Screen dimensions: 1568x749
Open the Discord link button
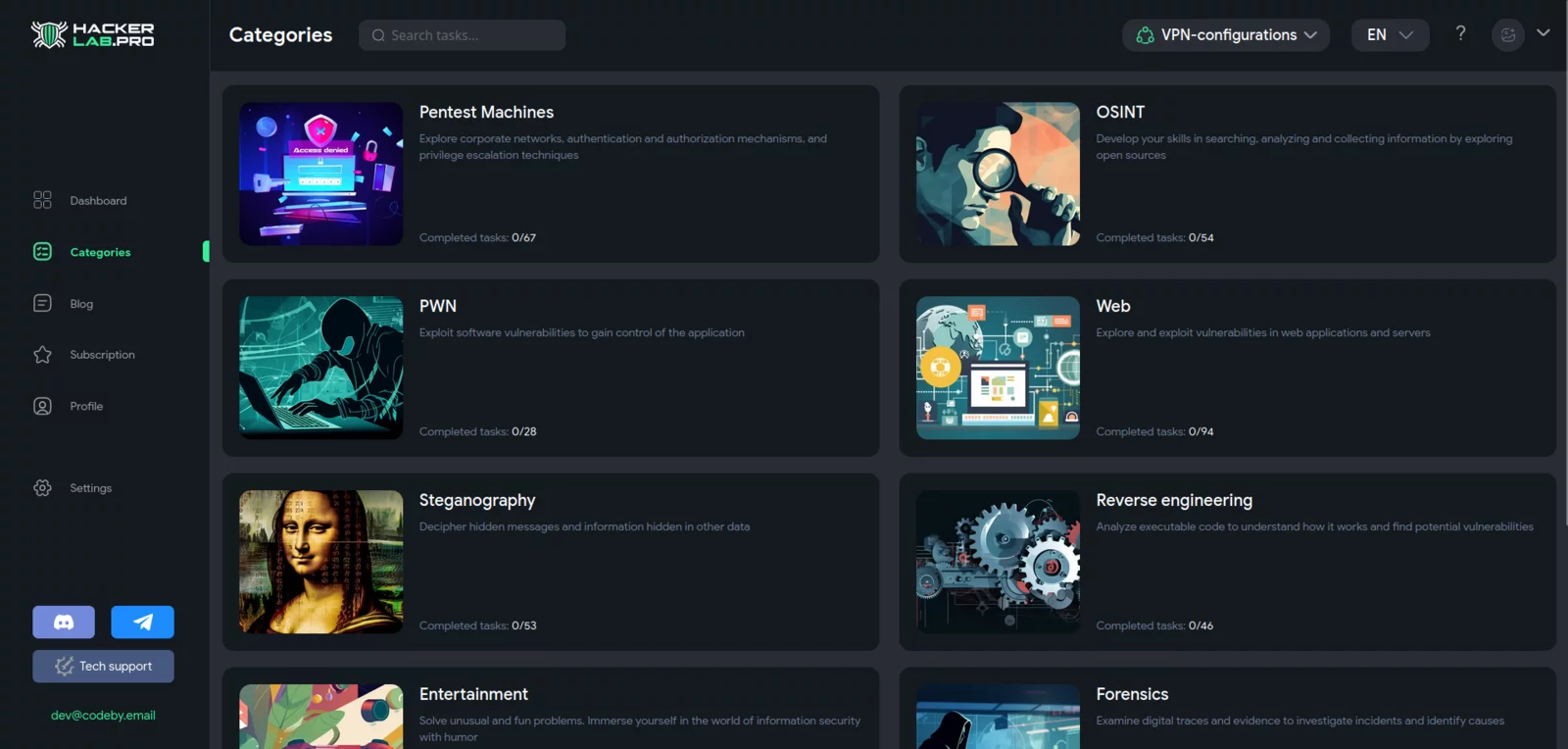64,623
